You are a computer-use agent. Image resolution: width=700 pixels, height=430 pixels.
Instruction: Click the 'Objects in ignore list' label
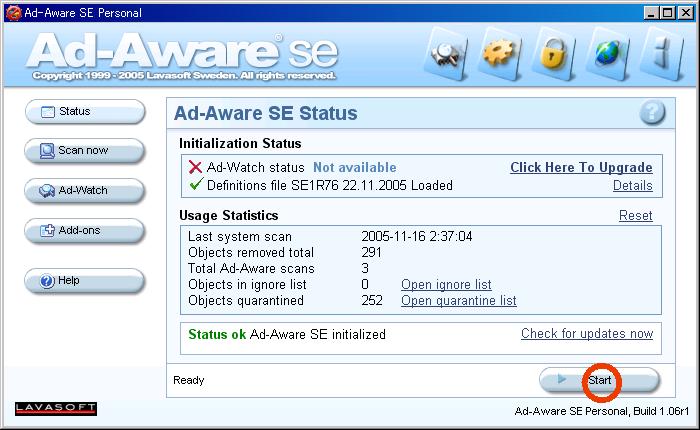tap(247, 284)
